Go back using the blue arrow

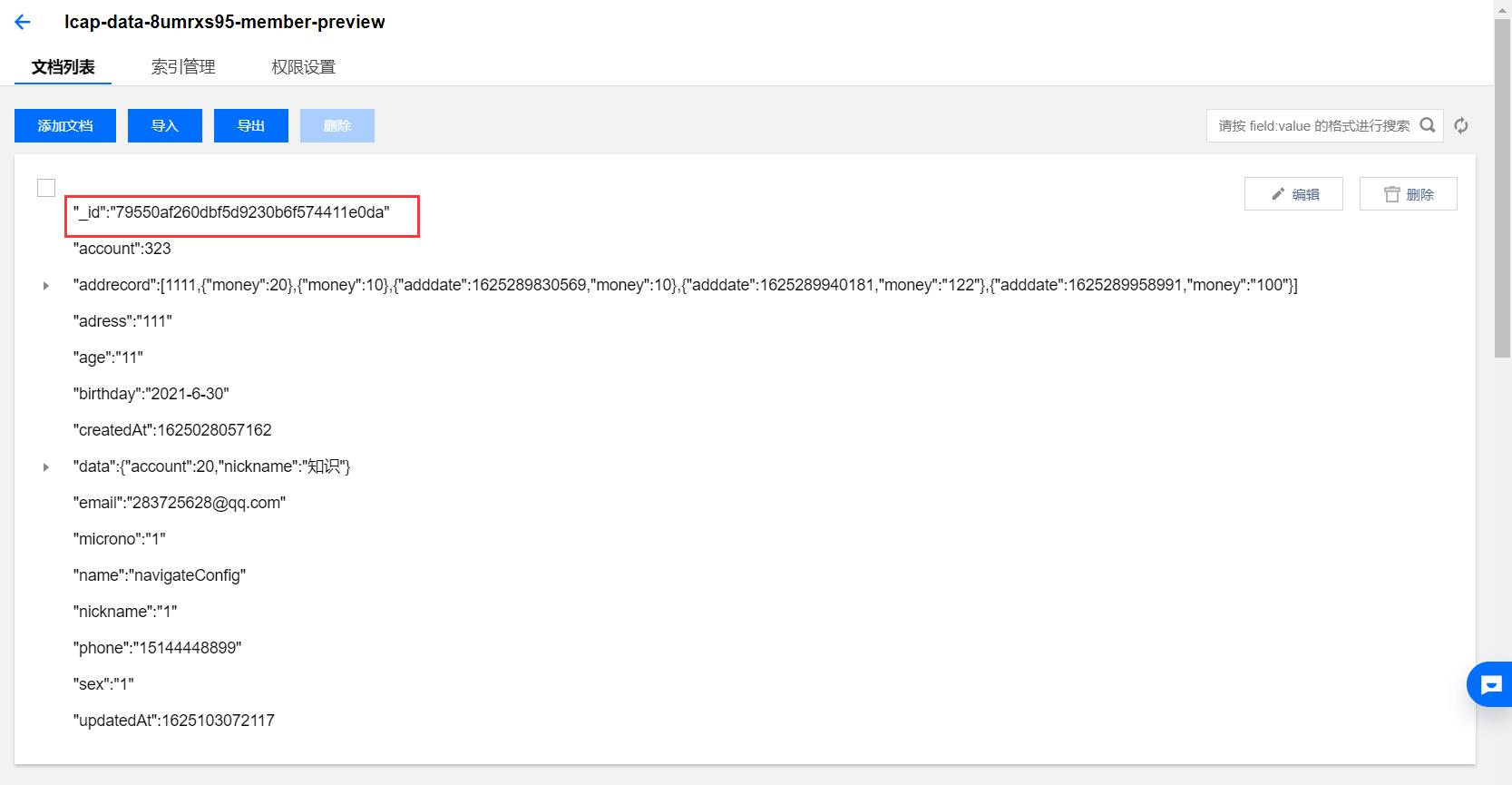pos(23,23)
